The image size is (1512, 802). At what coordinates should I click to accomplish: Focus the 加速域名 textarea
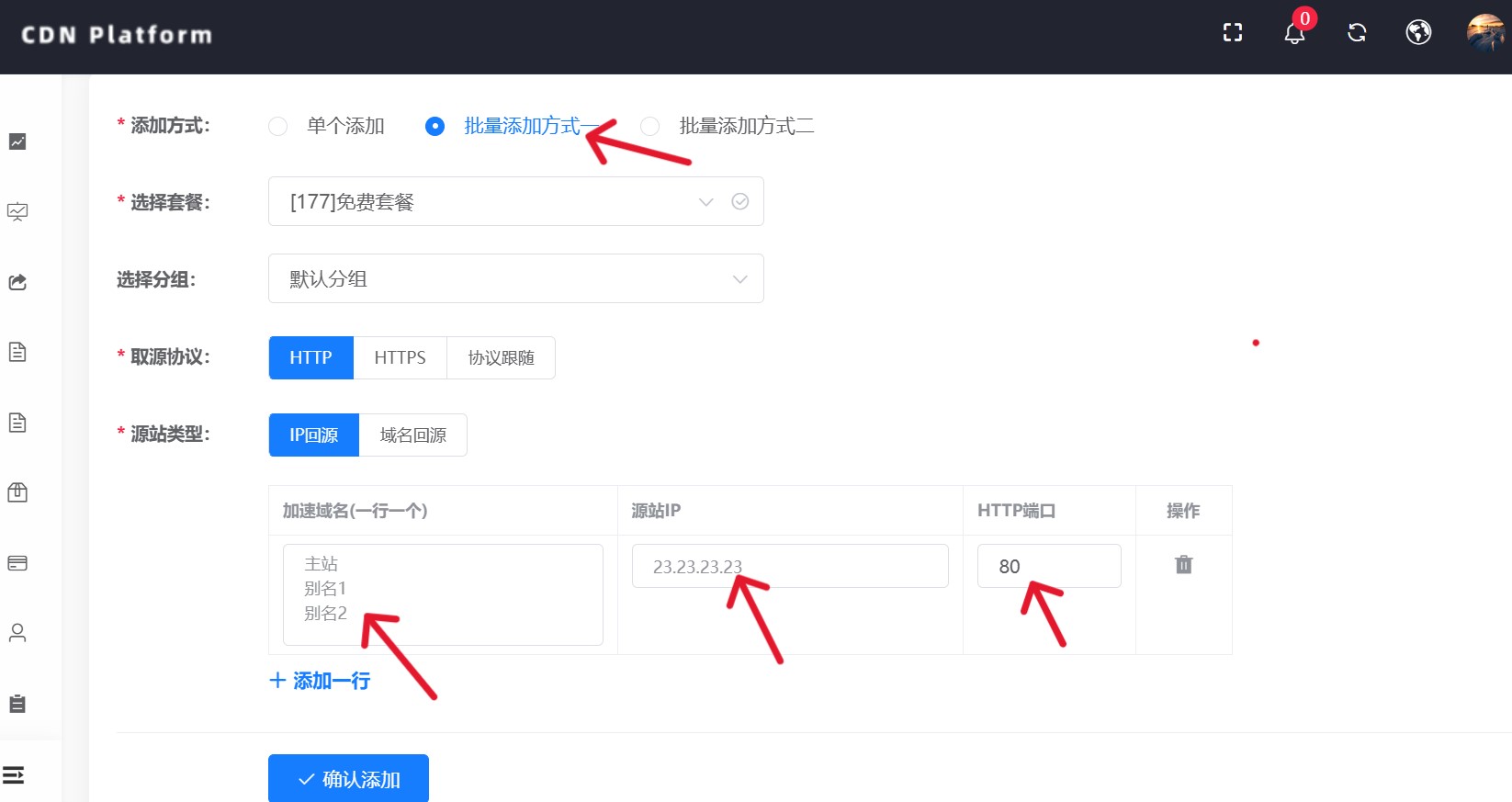pyautogui.click(x=443, y=594)
